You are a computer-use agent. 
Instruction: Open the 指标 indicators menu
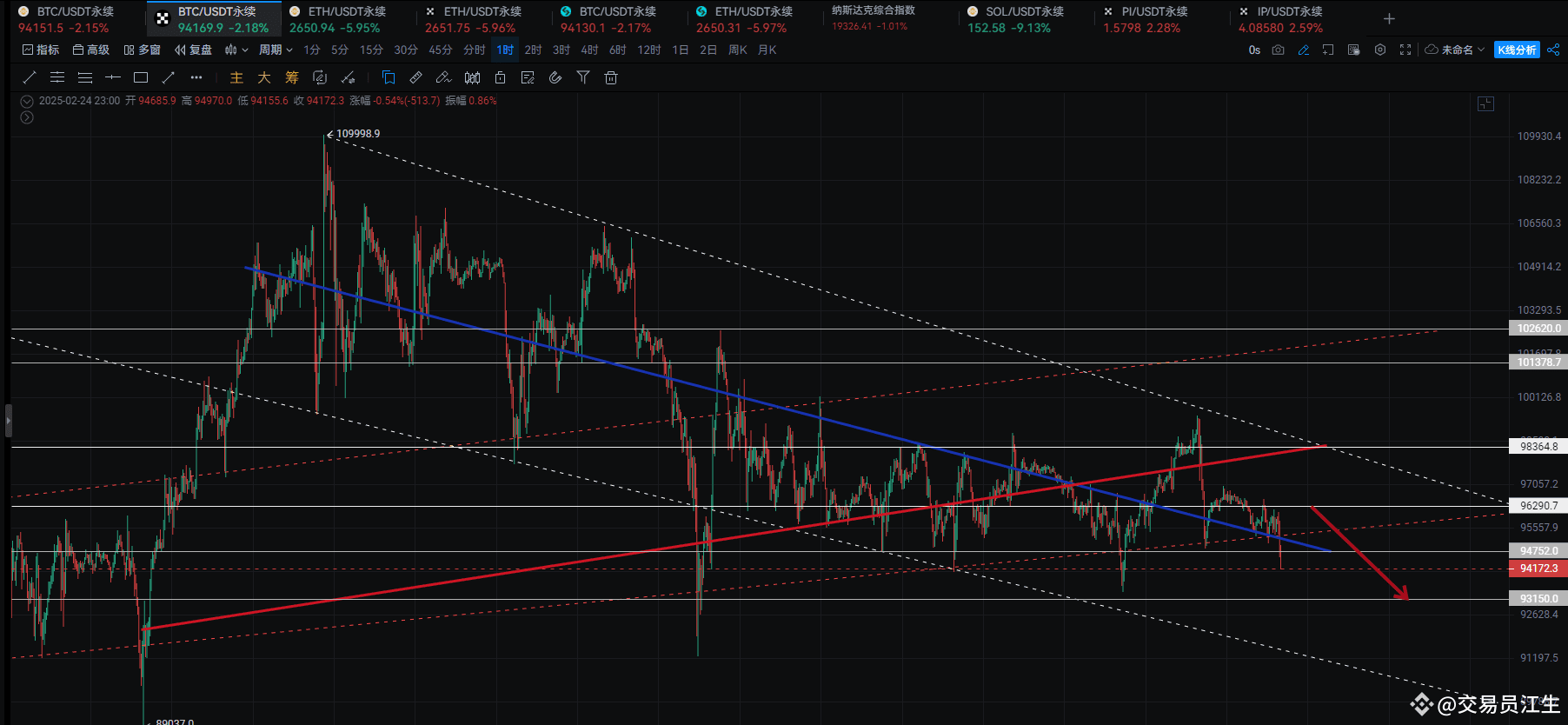pyautogui.click(x=41, y=50)
